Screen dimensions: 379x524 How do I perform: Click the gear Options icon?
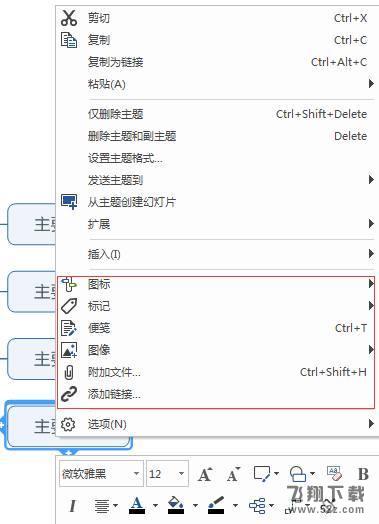click(x=68, y=424)
